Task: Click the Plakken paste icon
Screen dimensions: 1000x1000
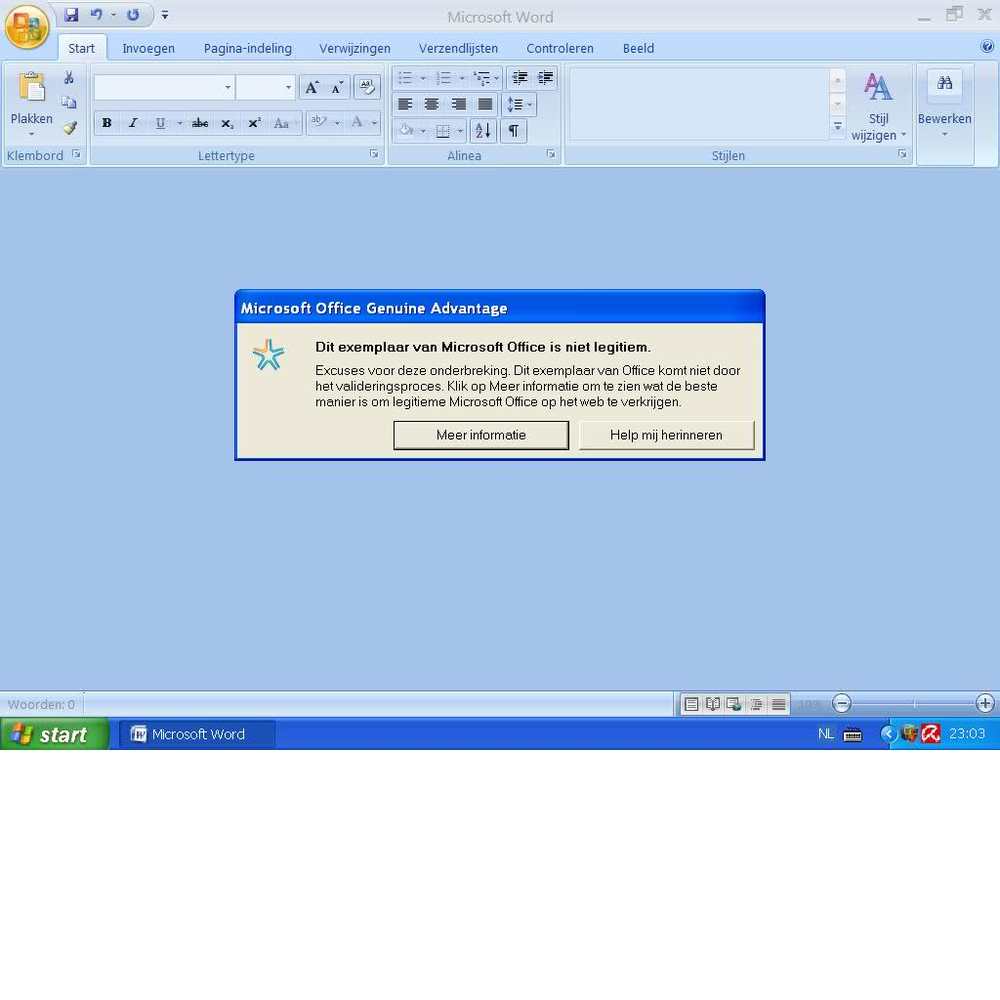Action: (31, 90)
